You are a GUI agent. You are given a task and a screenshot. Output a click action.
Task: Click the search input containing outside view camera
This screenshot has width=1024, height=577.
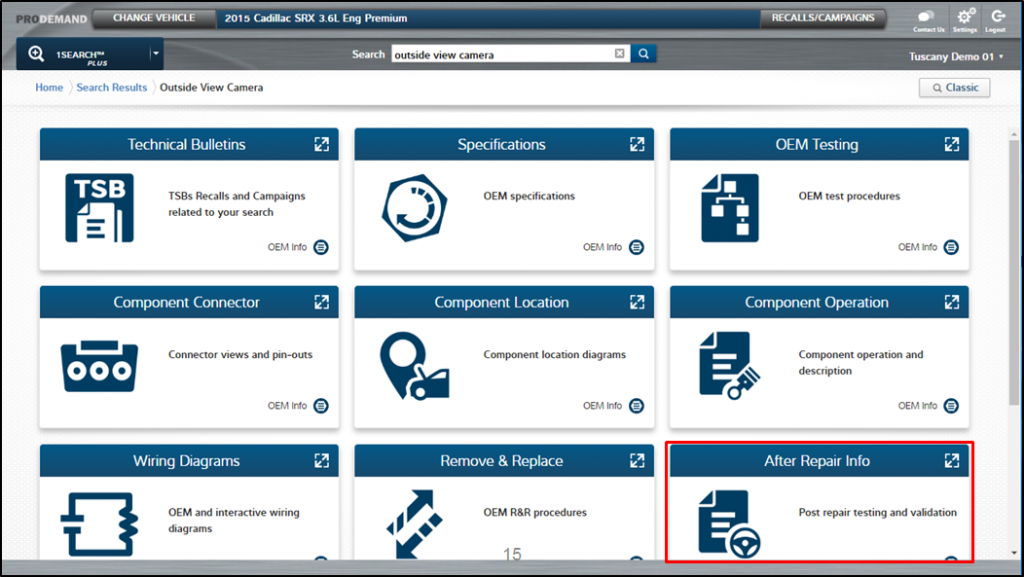pos(500,54)
